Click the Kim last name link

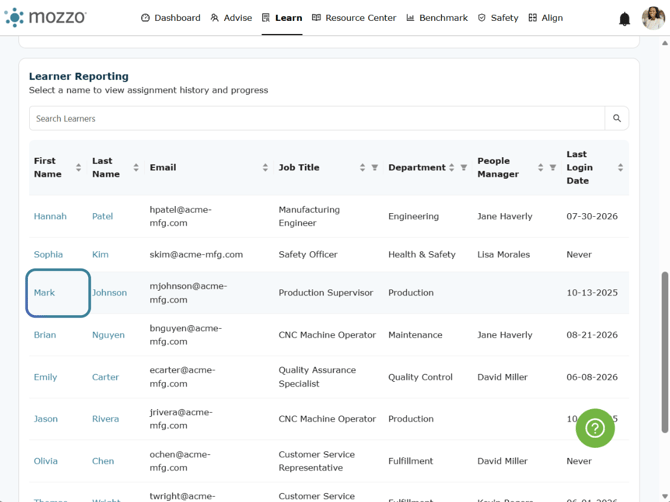coord(100,255)
